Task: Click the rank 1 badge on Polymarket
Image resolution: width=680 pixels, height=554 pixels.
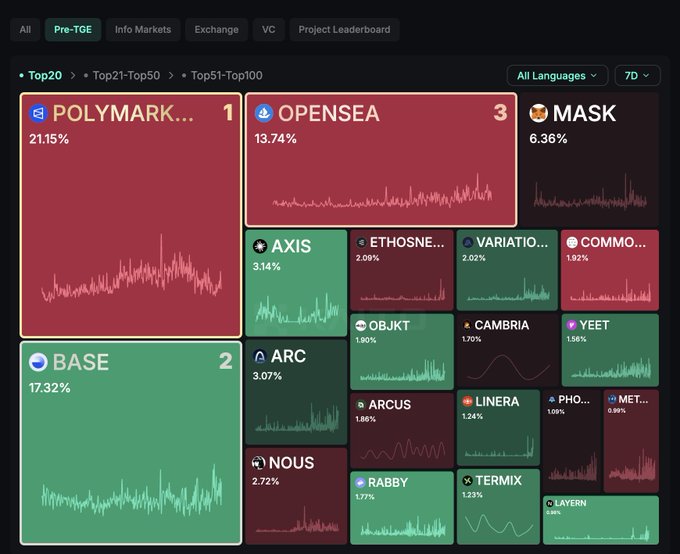Action: click(228, 112)
